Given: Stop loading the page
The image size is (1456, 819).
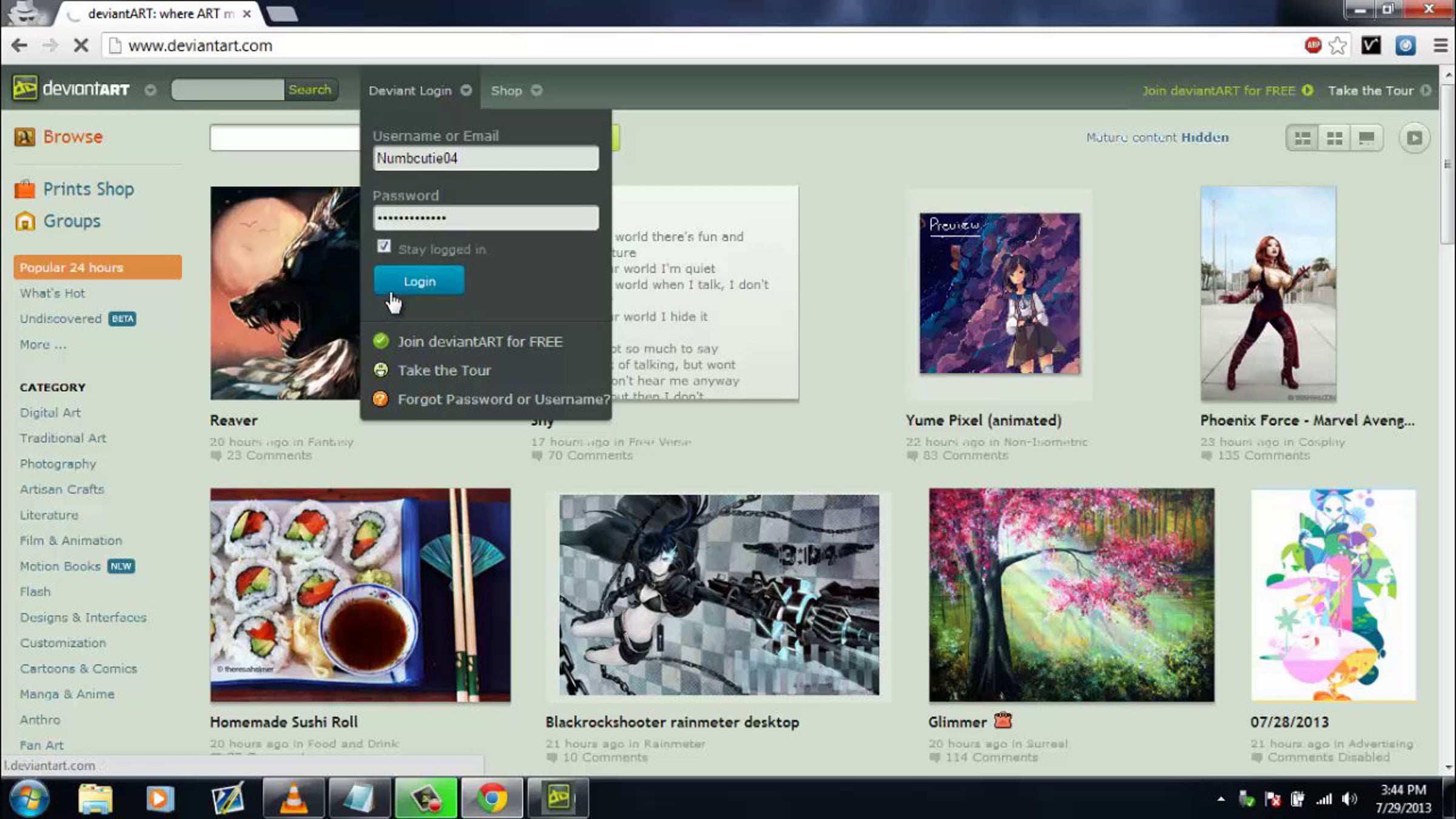Looking at the screenshot, I should click(80, 45).
